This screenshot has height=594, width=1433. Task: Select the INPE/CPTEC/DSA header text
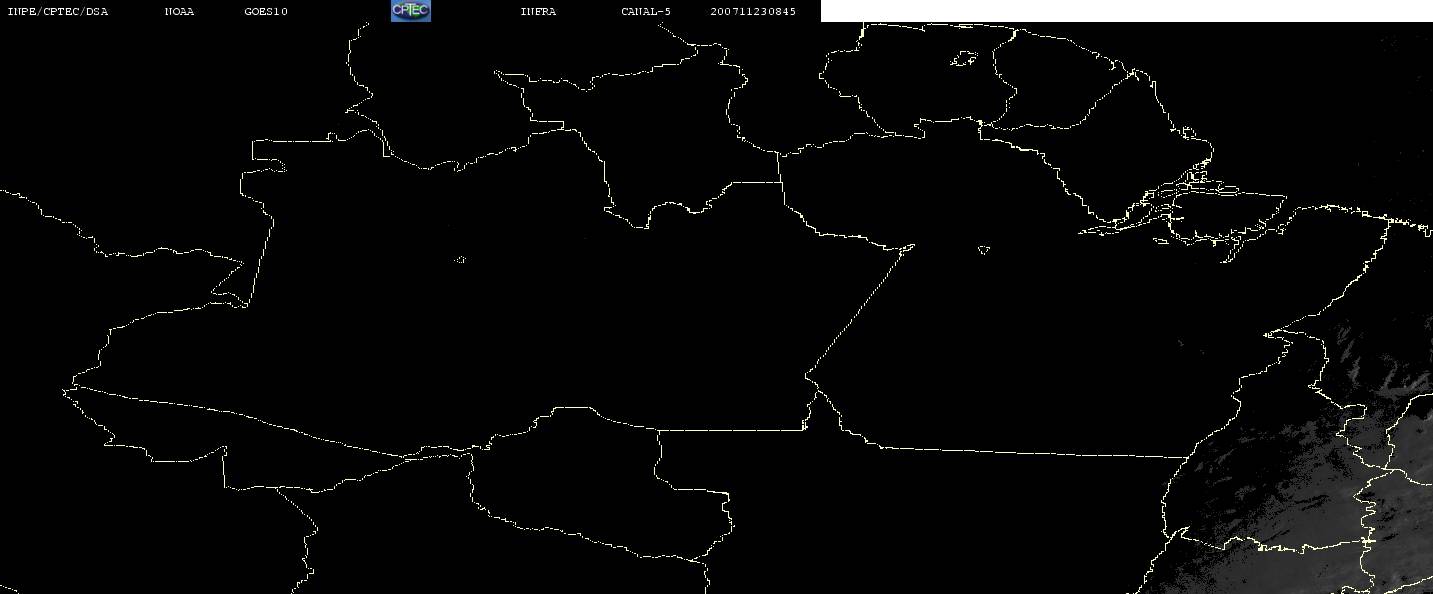[x=58, y=12]
